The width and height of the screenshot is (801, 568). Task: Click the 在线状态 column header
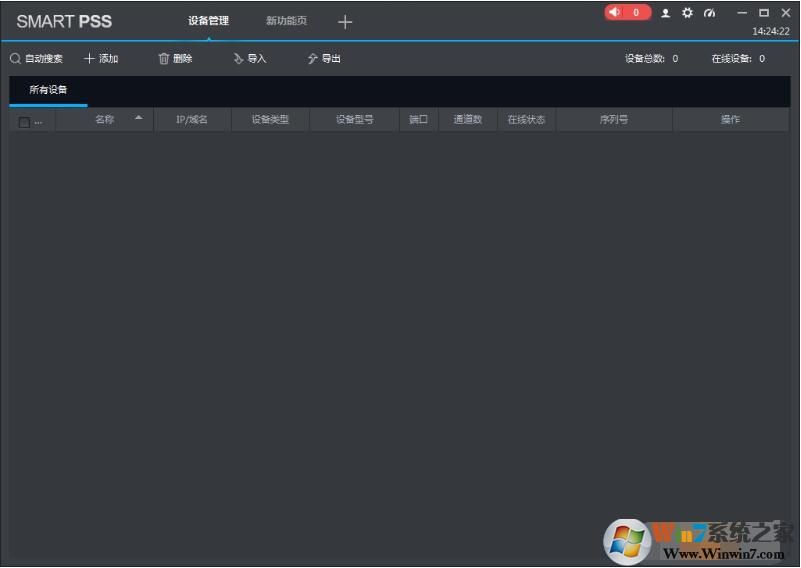[x=526, y=120]
